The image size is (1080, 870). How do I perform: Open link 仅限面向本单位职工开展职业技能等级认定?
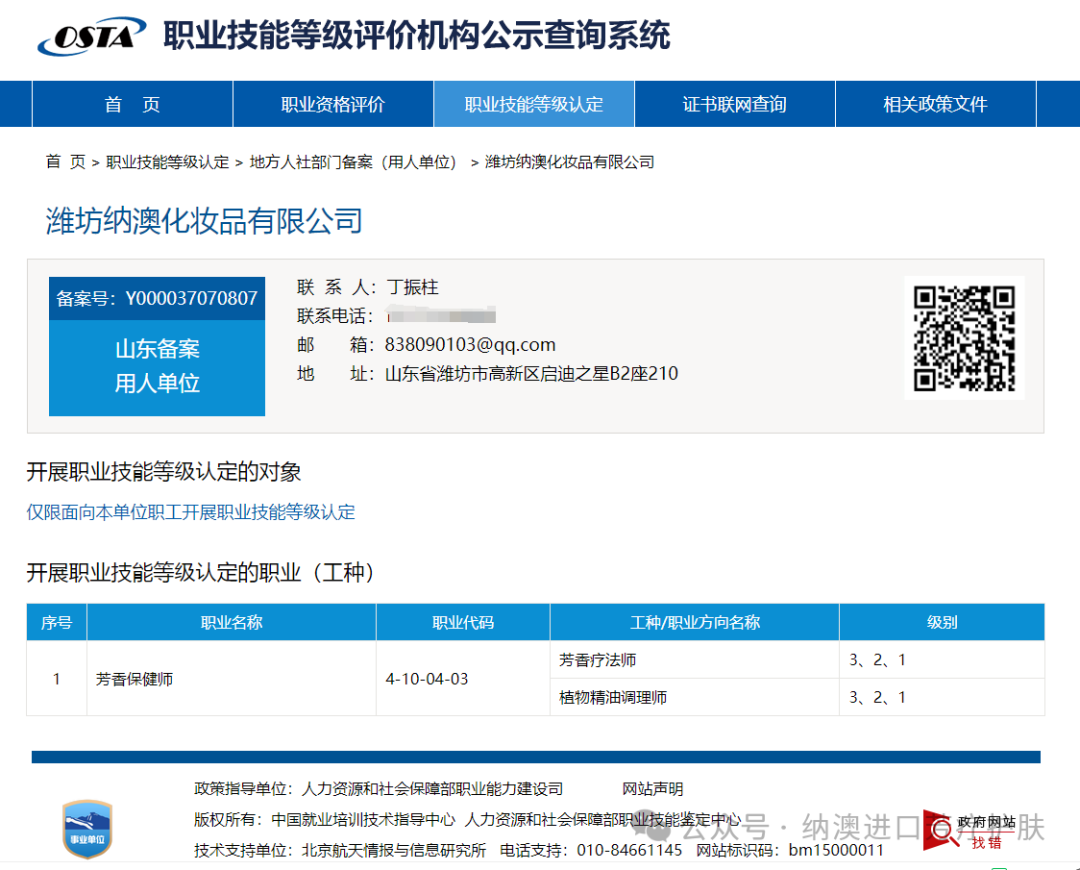189,512
